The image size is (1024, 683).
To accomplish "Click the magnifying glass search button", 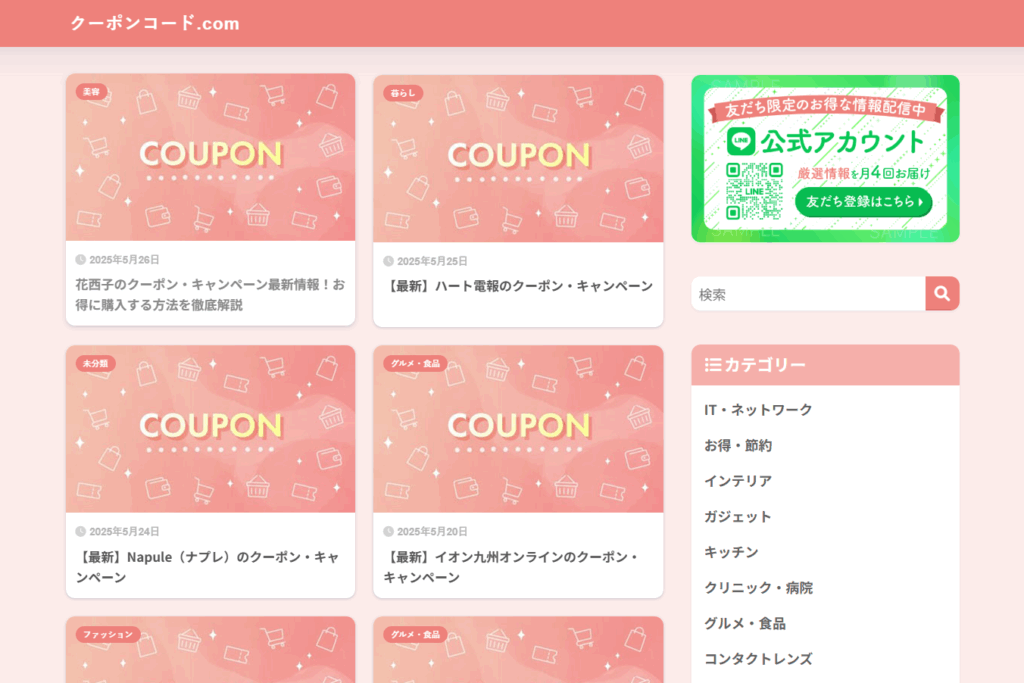I will tap(942, 294).
